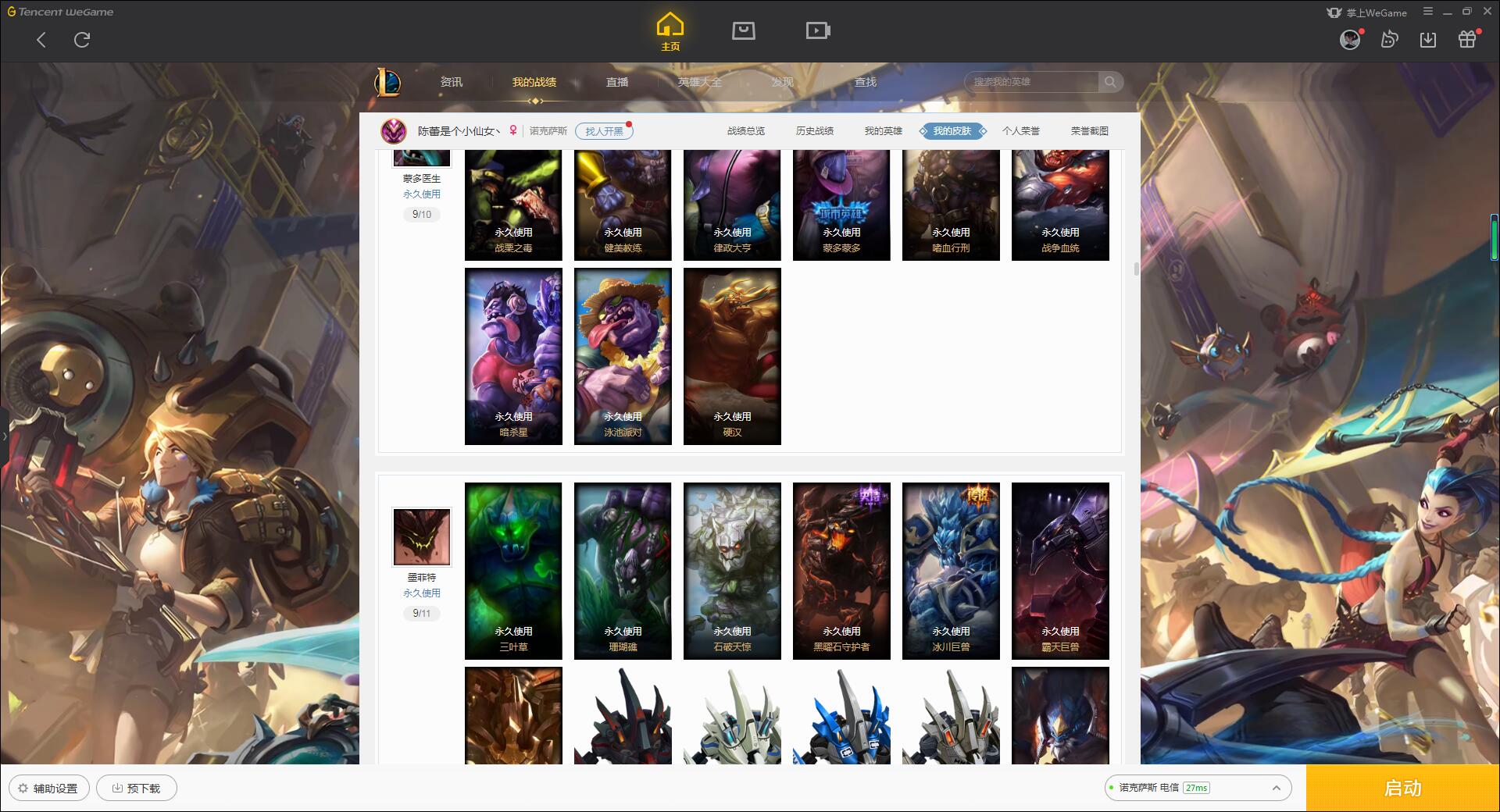Open the download manager icon
The image size is (1500, 812).
1427,40
